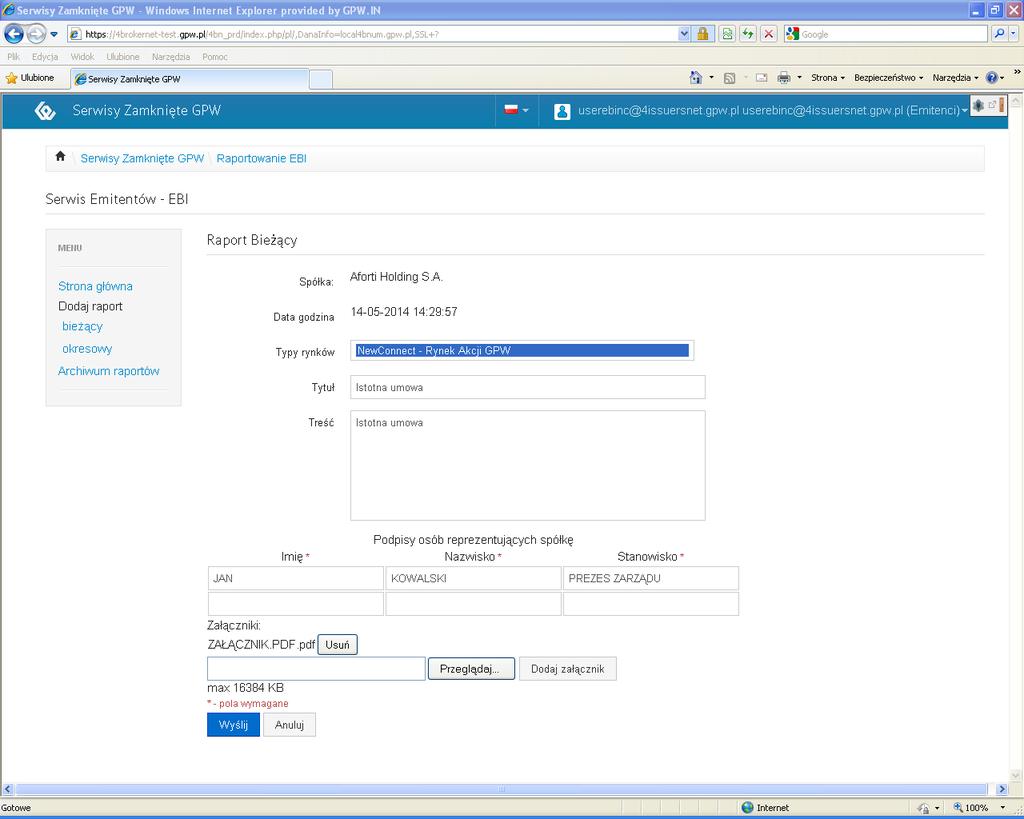Cancel the report with Anuluj
The width and height of the screenshot is (1024, 819).
click(x=289, y=725)
